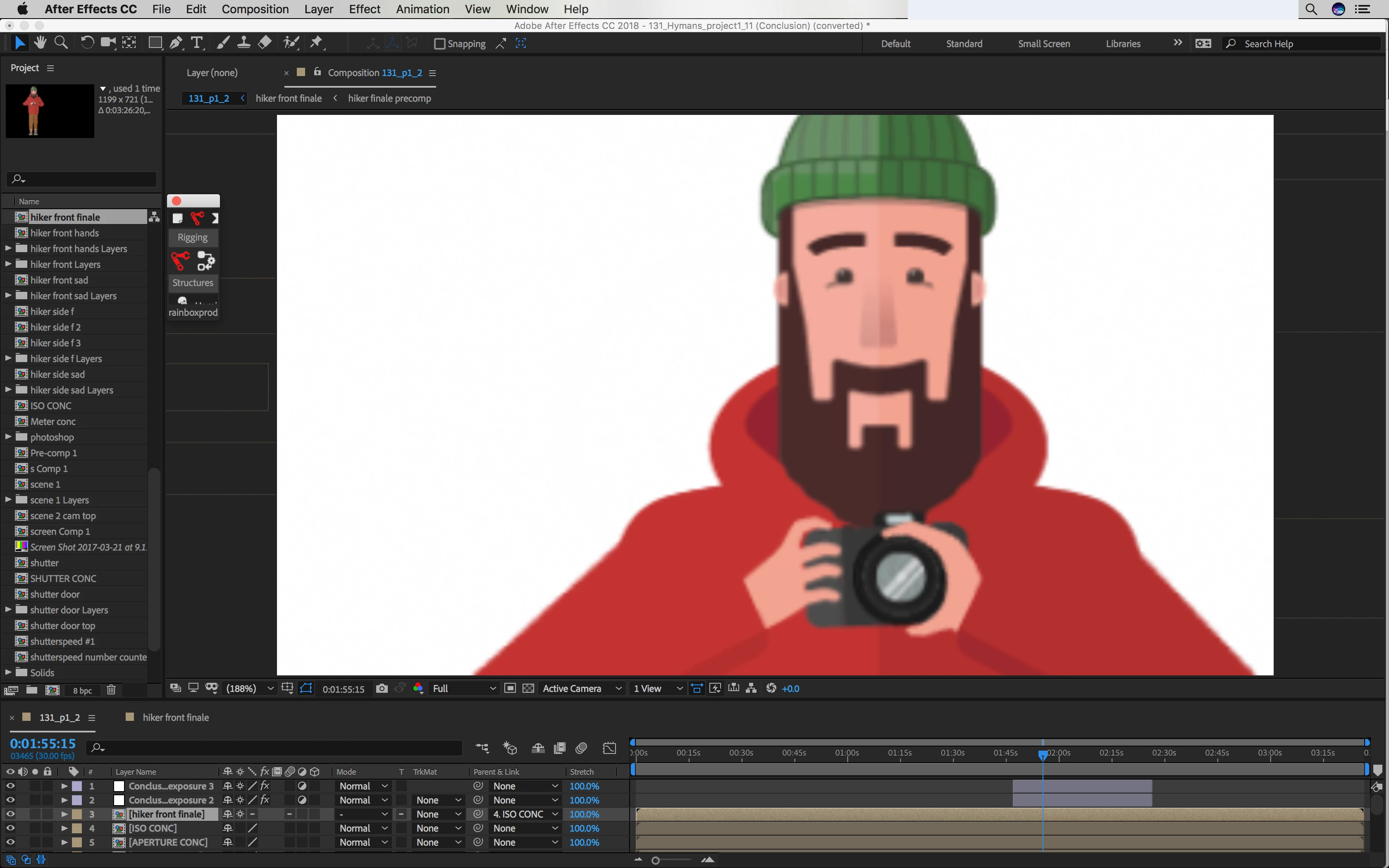This screenshot has height=868, width=1389.
Task: Navigate to hiker finale precomp breadcrumb
Action: pyautogui.click(x=389, y=98)
